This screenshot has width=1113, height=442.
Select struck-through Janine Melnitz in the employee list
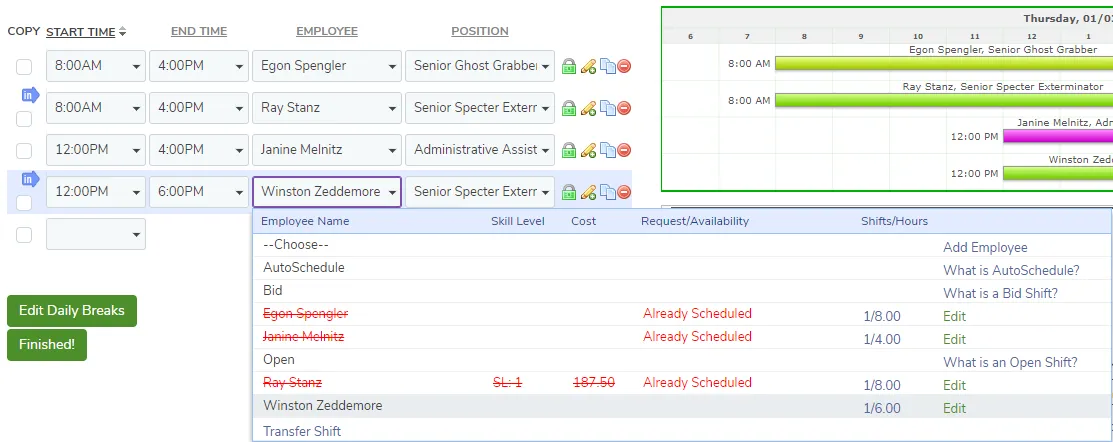(x=304, y=336)
